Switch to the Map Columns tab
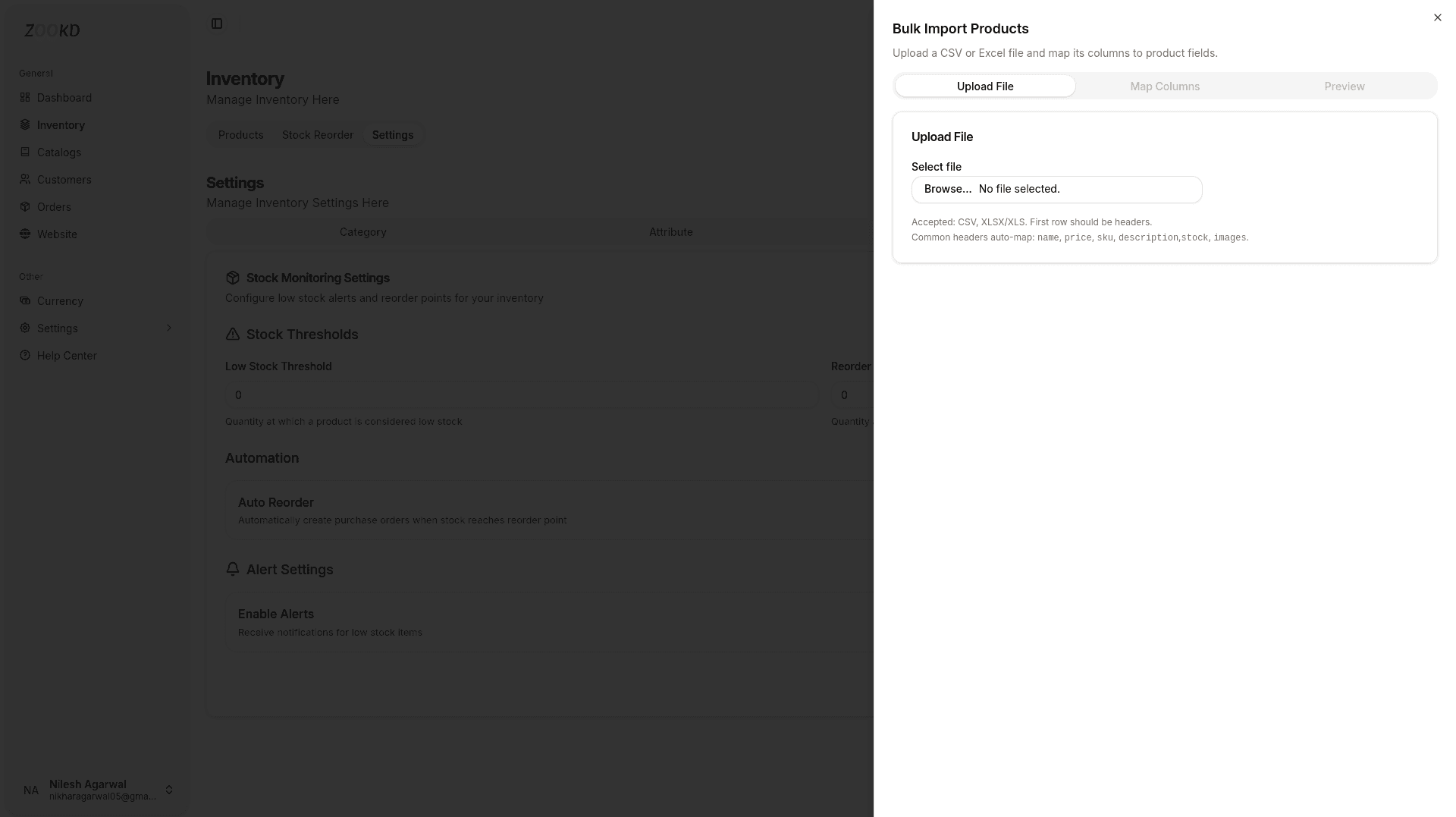 (1165, 86)
